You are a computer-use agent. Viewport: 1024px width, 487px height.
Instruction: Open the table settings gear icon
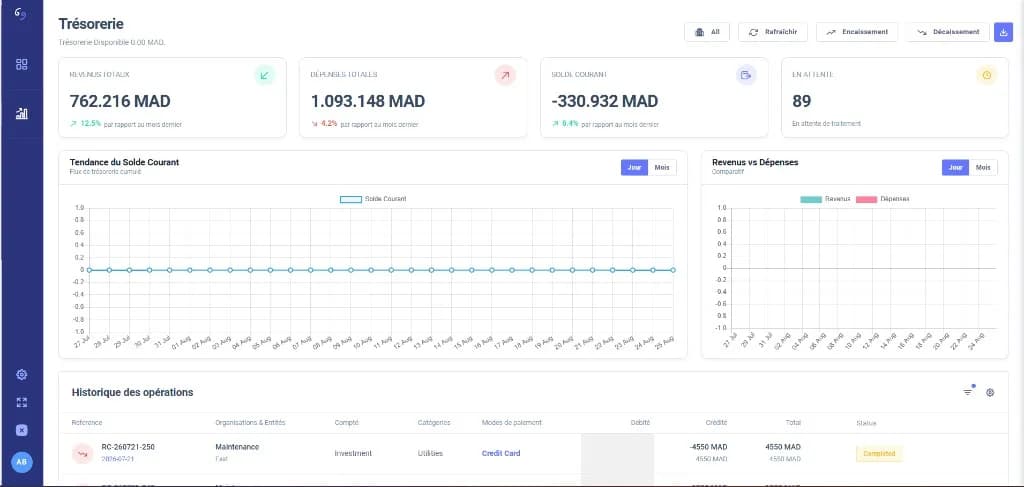coord(990,392)
